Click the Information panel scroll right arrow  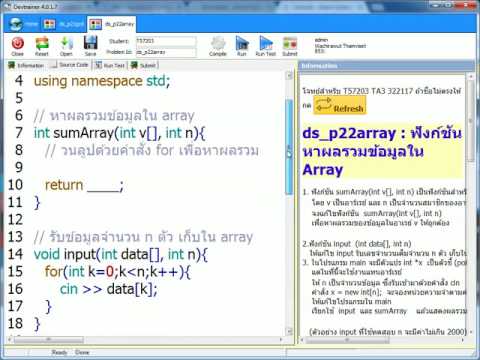click(x=463, y=340)
